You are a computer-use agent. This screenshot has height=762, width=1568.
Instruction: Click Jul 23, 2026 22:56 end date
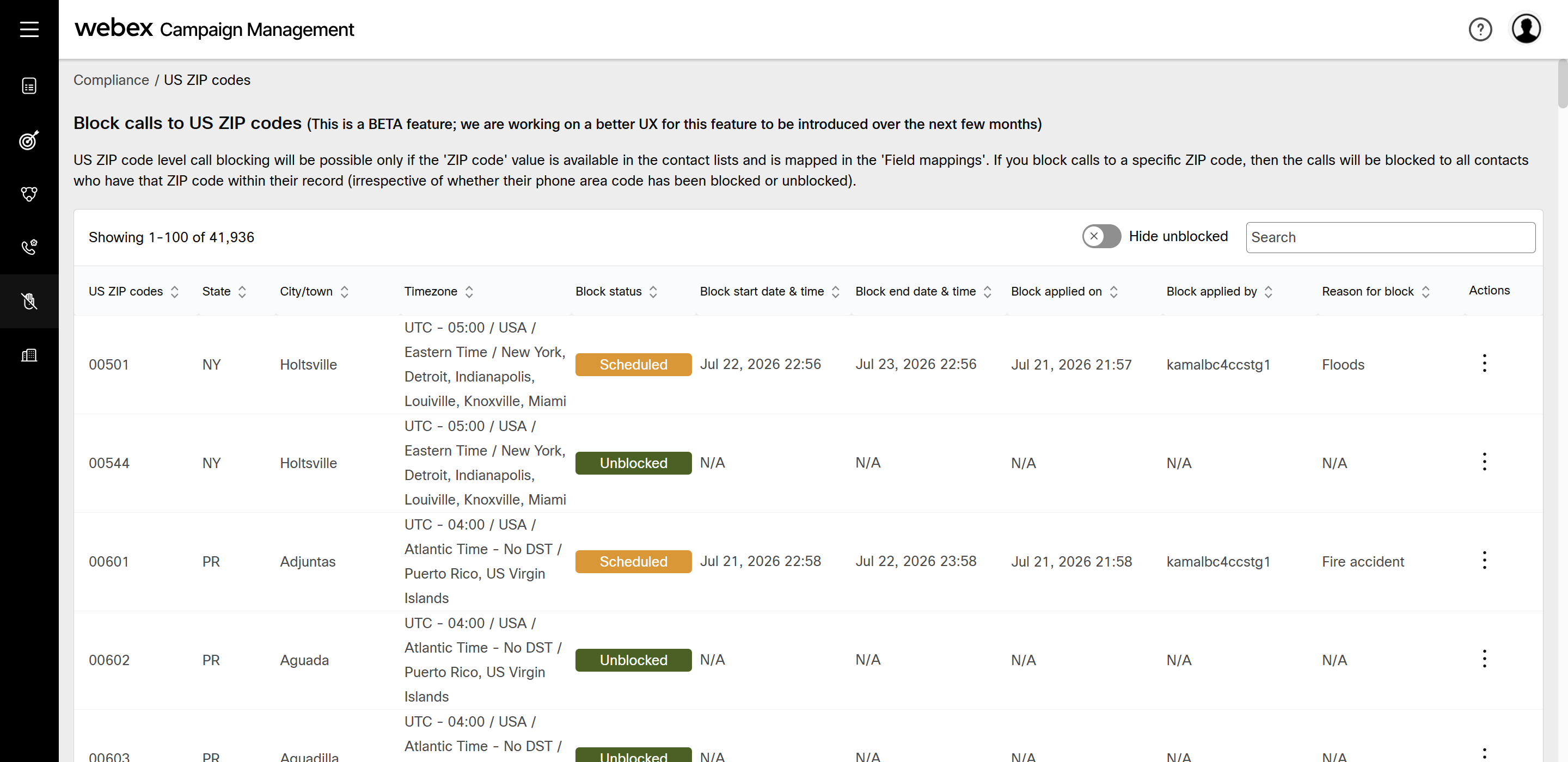[915, 364]
